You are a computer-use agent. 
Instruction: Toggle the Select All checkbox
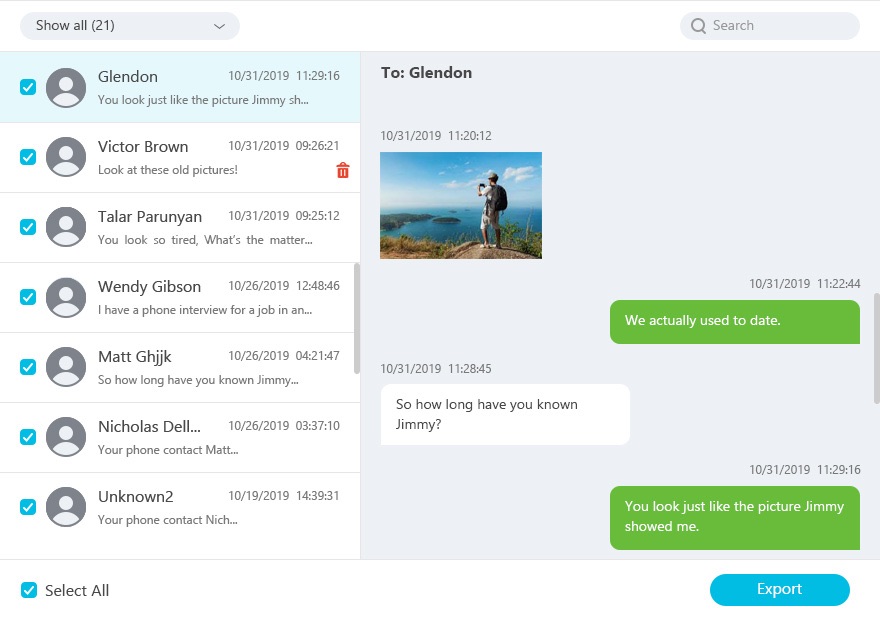29,590
